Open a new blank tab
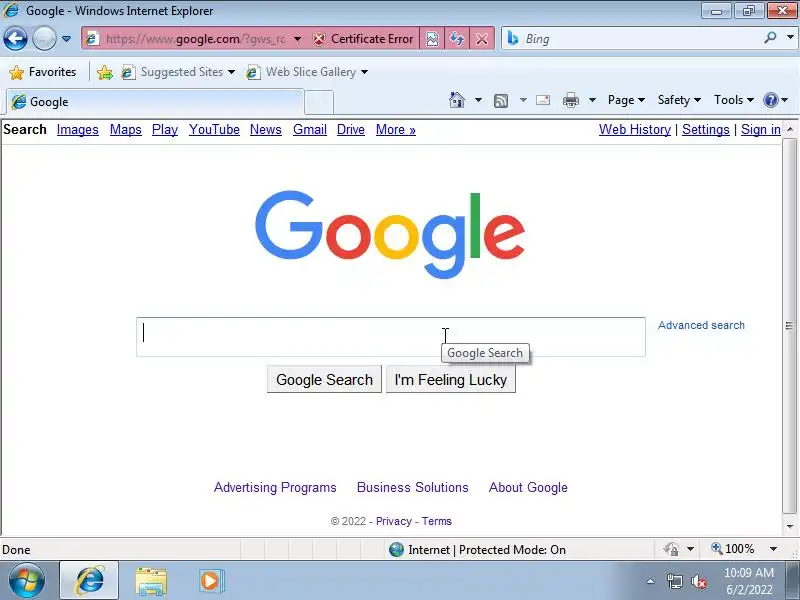Image resolution: width=800 pixels, height=600 pixels. [319, 102]
